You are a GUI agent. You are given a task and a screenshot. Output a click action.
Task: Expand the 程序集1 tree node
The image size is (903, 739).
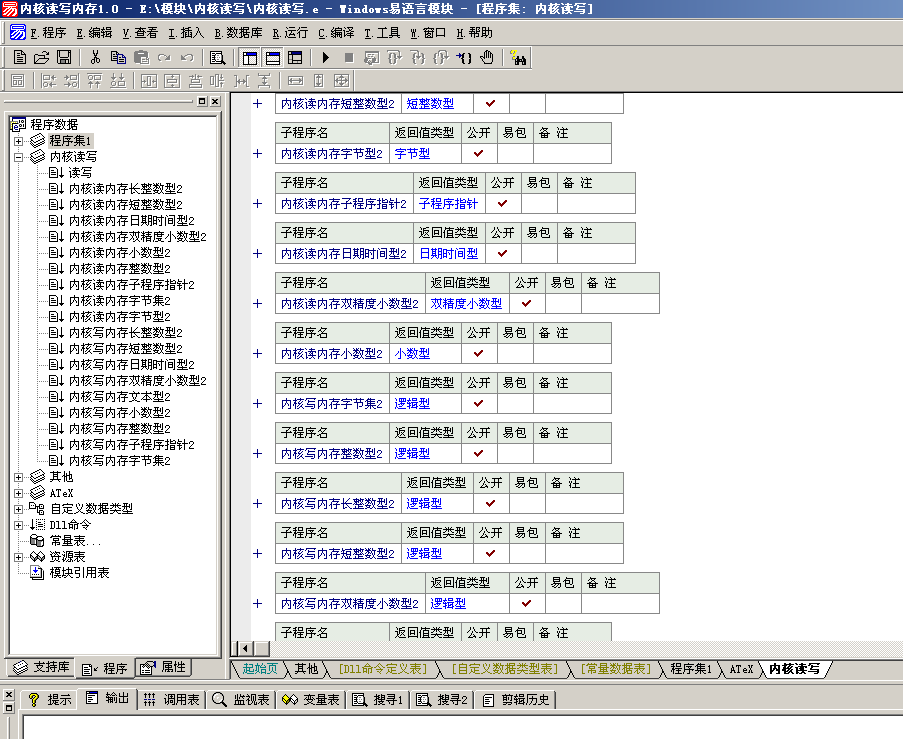click(x=18, y=141)
